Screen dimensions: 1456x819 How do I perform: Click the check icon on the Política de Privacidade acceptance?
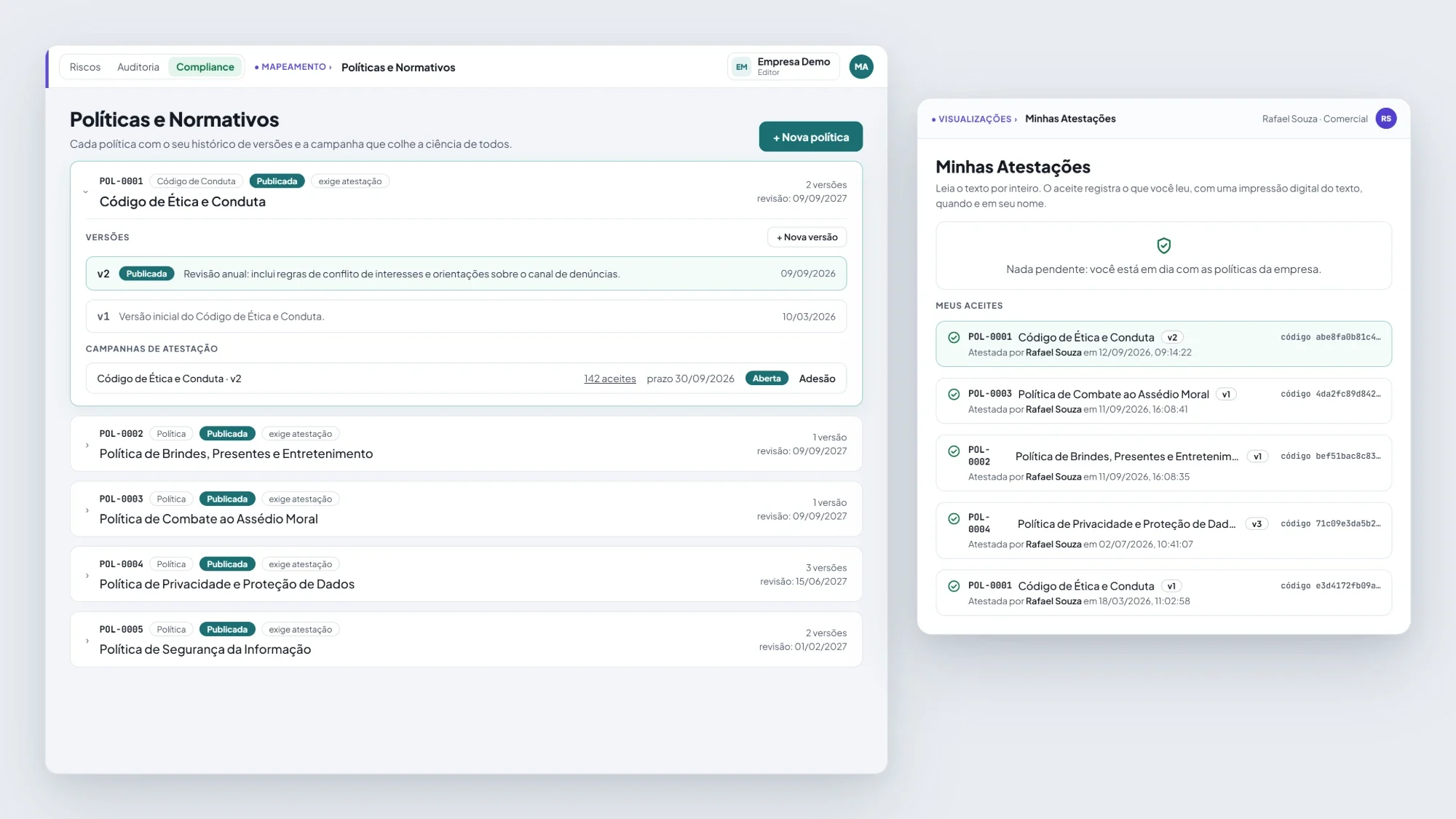954,519
